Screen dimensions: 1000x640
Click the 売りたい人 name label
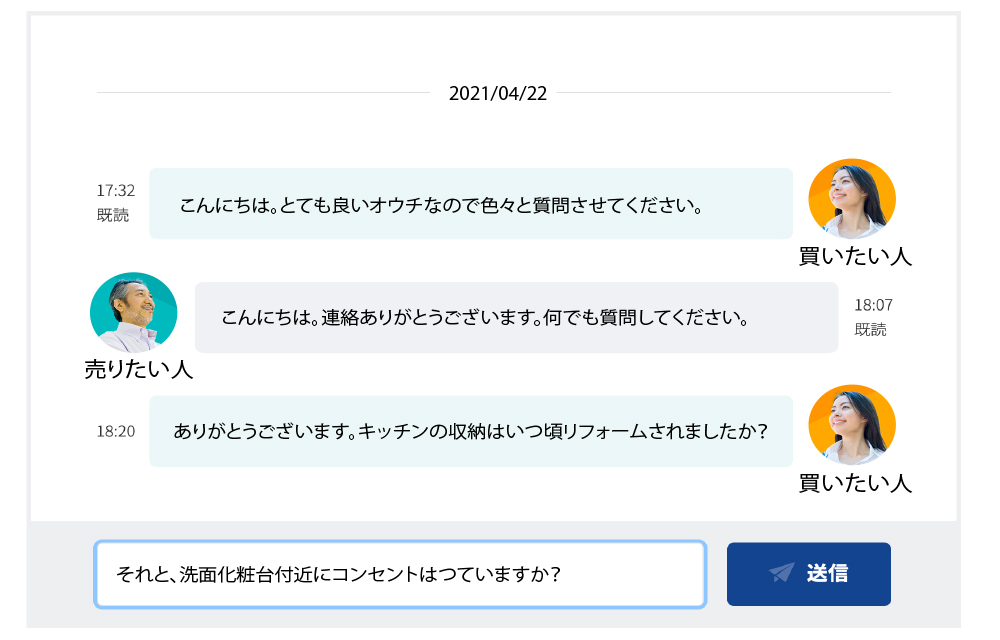139,369
